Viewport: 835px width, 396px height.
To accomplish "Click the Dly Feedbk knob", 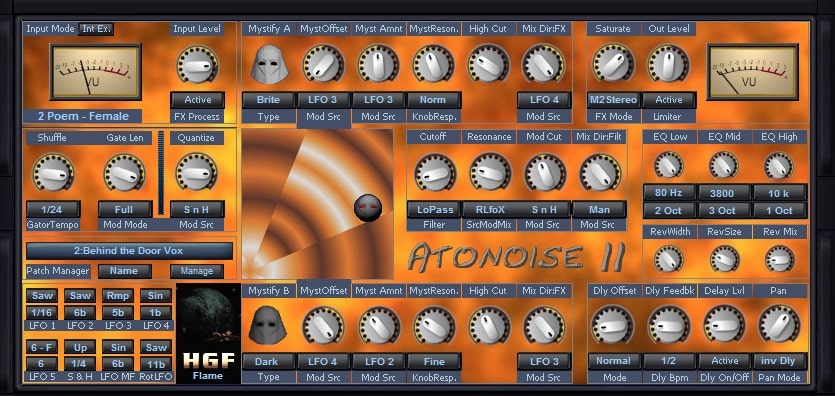I will [x=668, y=325].
